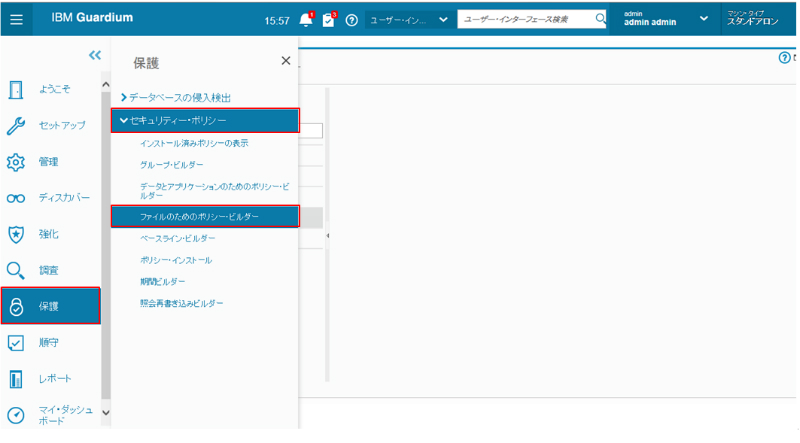Close the 保護 panel
This screenshot has height=443, width=800.
coord(286,61)
